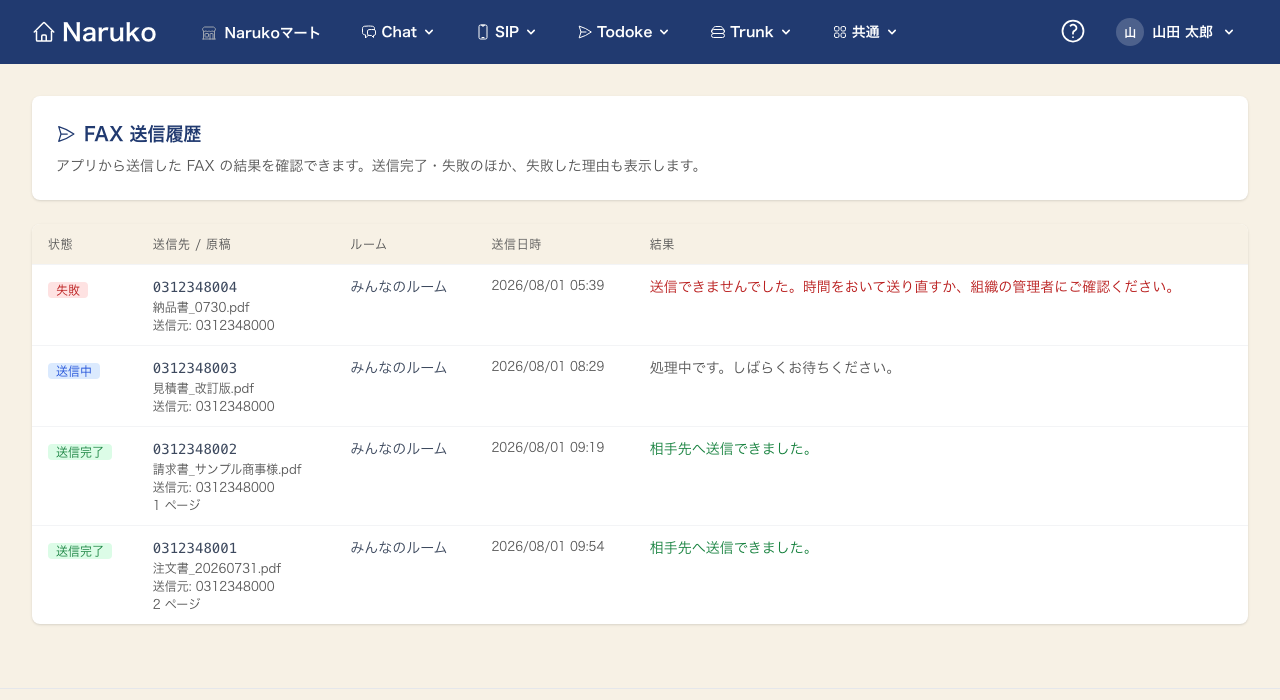Select fax number 0312348003
Image resolution: width=1280 pixels, height=700 pixels.
click(x=195, y=368)
